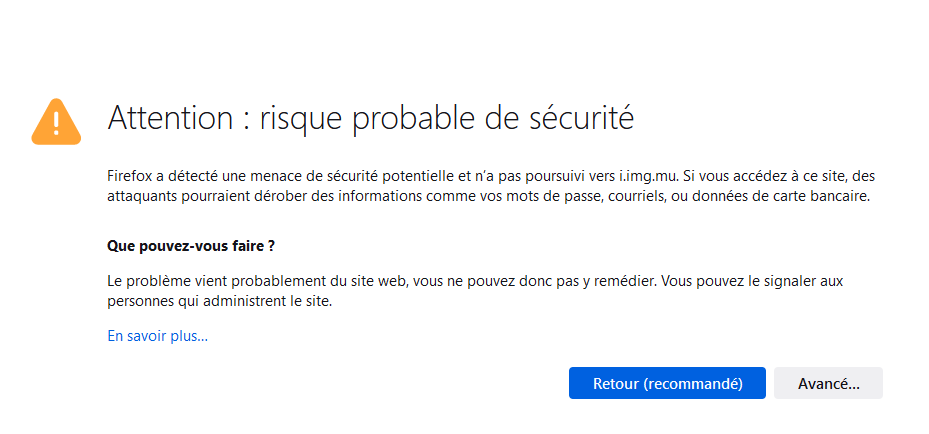Click the "Que pouvez-vous faire ?" subheading
The image size is (929, 434).
coord(190,245)
